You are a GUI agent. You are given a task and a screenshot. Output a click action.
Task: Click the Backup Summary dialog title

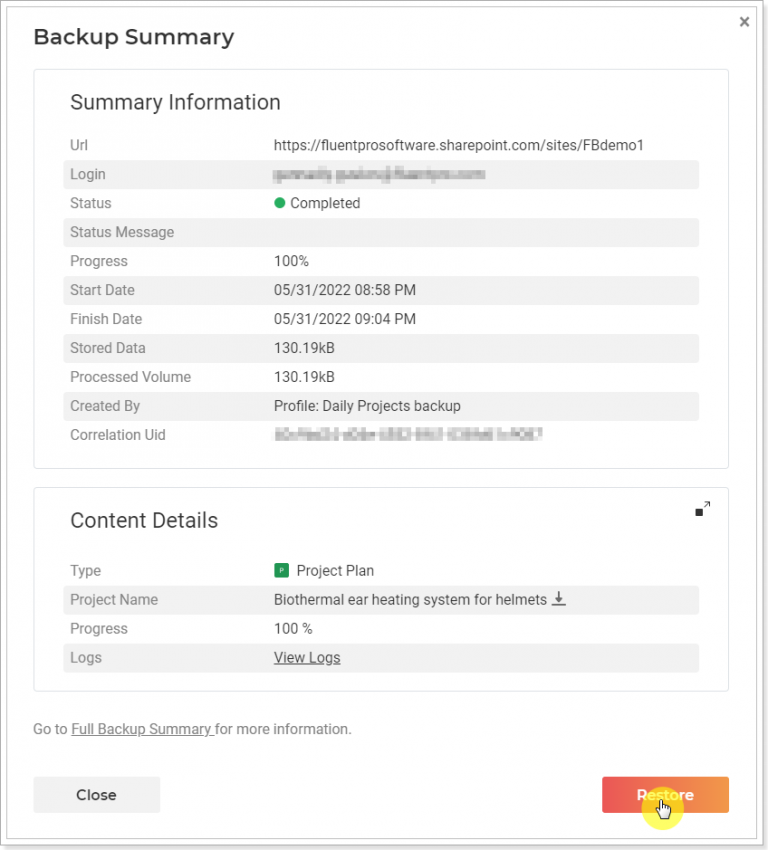pyautogui.click(x=133, y=37)
